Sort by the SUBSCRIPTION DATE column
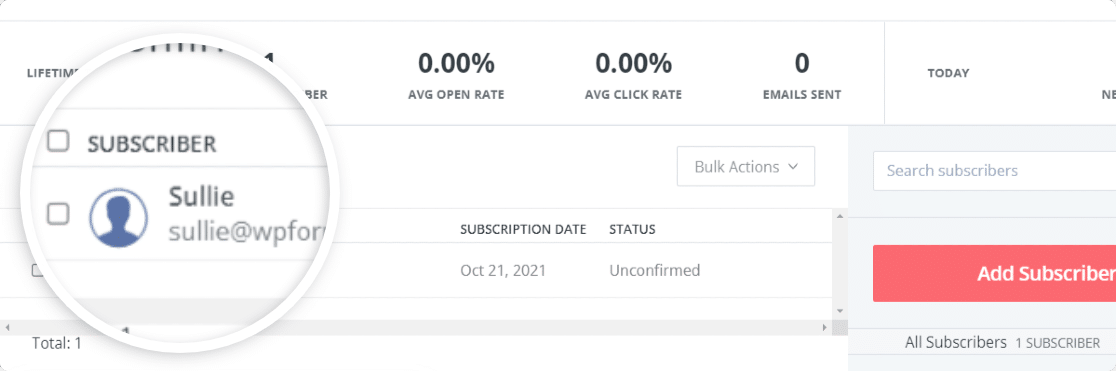The image size is (1116, 371). coord(523,229)
